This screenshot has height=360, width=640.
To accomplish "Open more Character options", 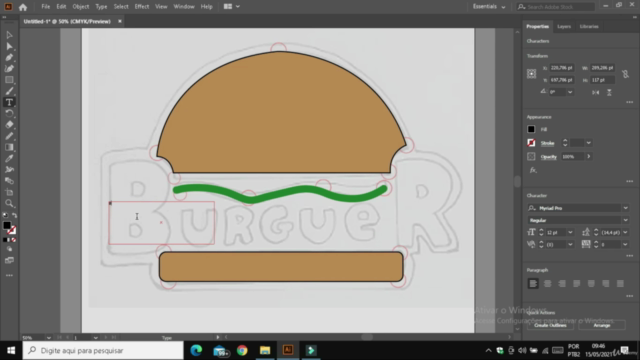I will (629, 256).
